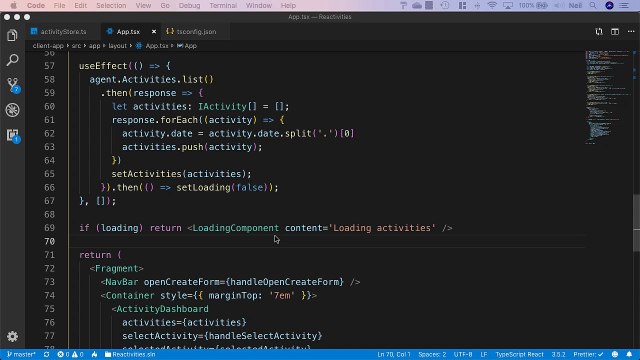Viewport: 640px width, 360px height.
Task: Change language mode TypeScript React
Action: 519,354
